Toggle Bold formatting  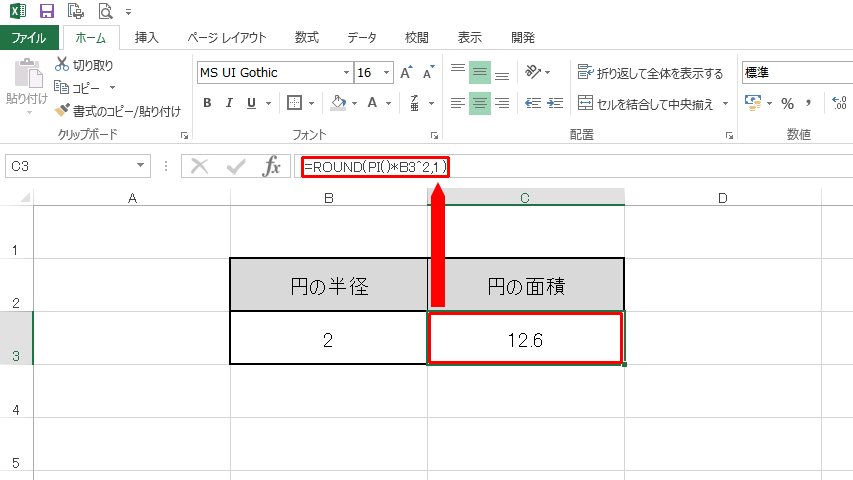pyautogui.click(x=207, y=103)
